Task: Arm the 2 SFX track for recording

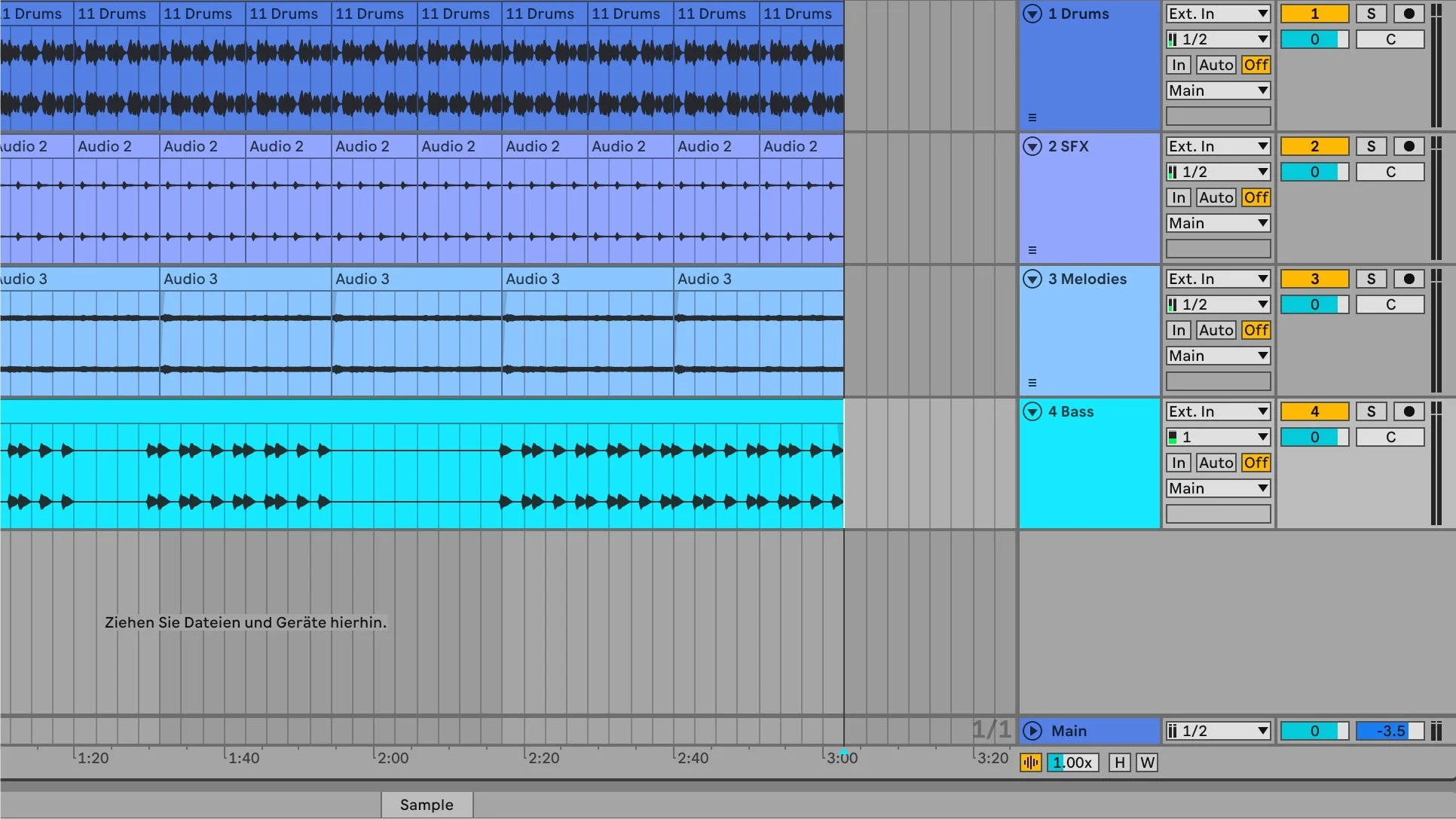Action: click(x=1409, y=145)
